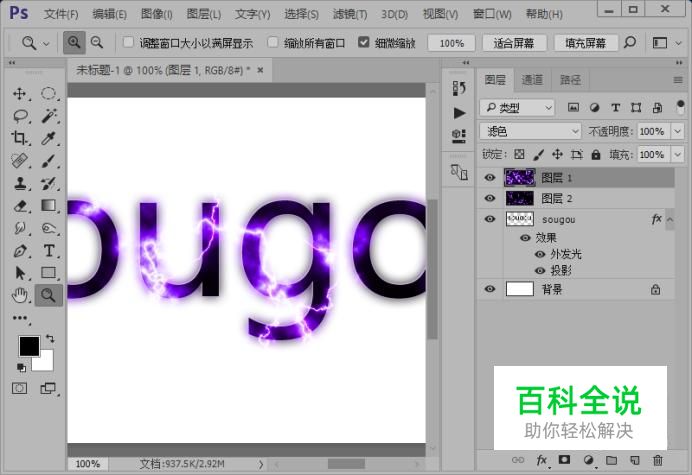
Task: Switch to the 路径 tab
Action: coord(570,80)
